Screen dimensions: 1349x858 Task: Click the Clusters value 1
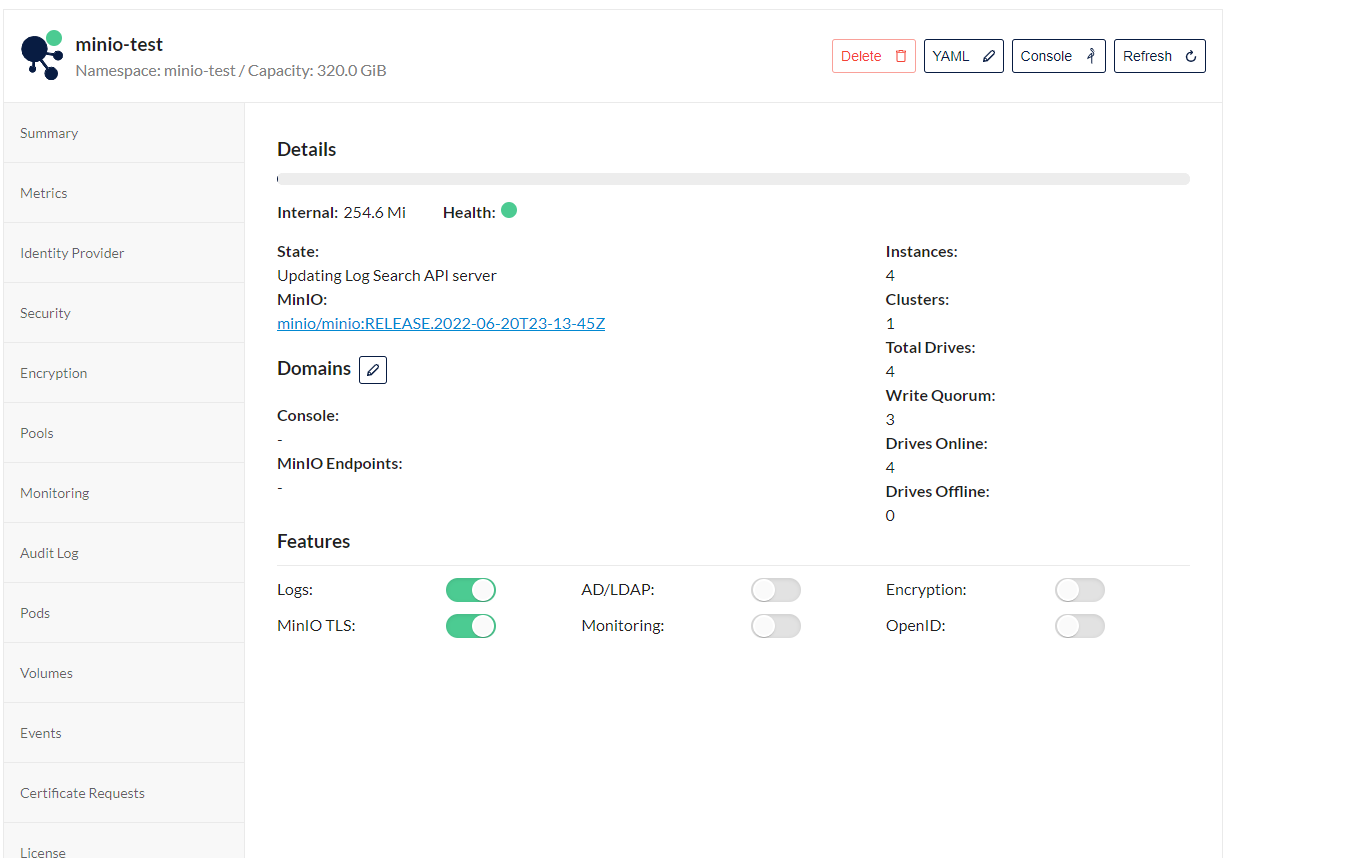(x=890, y=323)
